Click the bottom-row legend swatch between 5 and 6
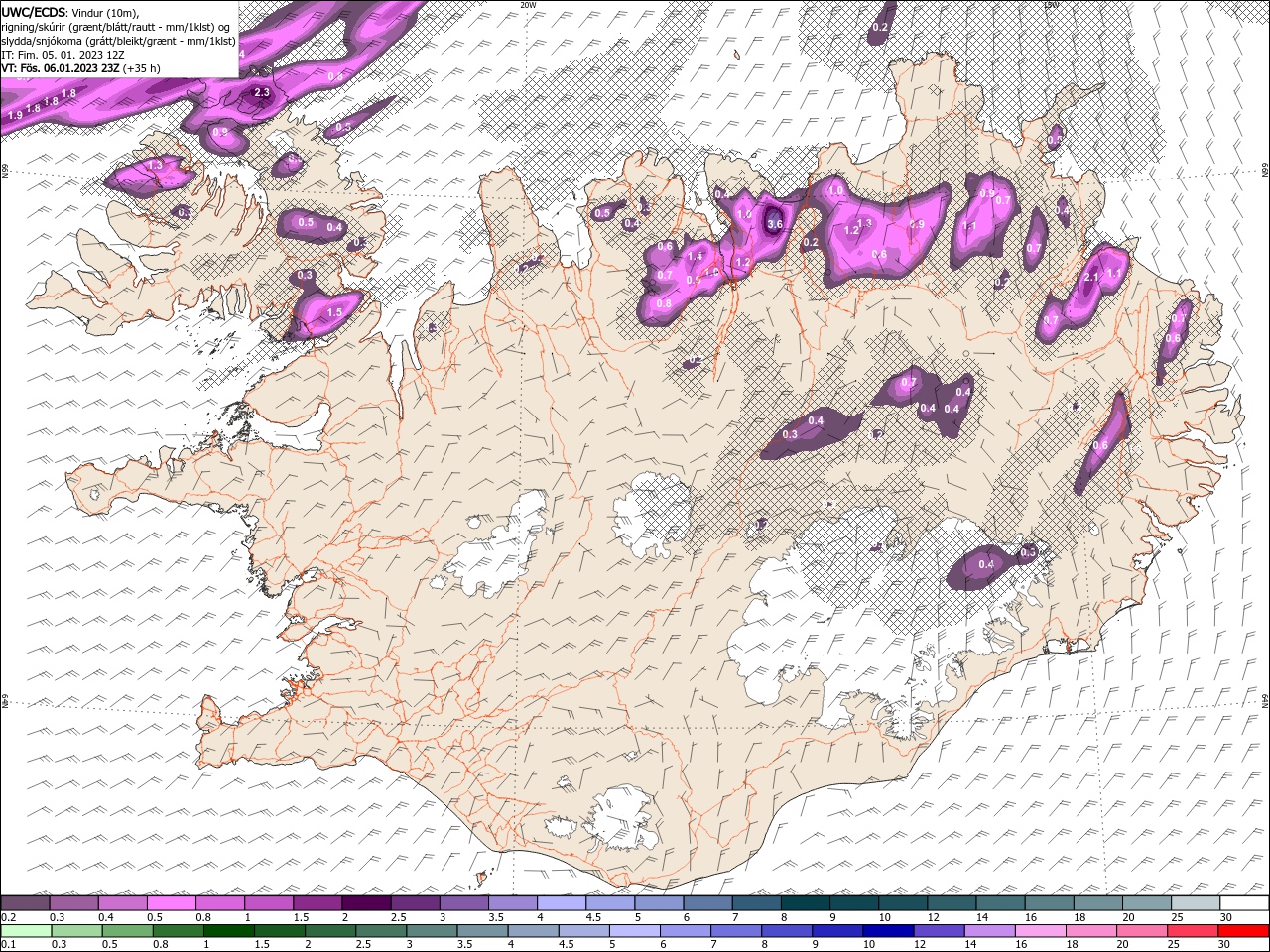1270x952 pixels. coord(635,931)
